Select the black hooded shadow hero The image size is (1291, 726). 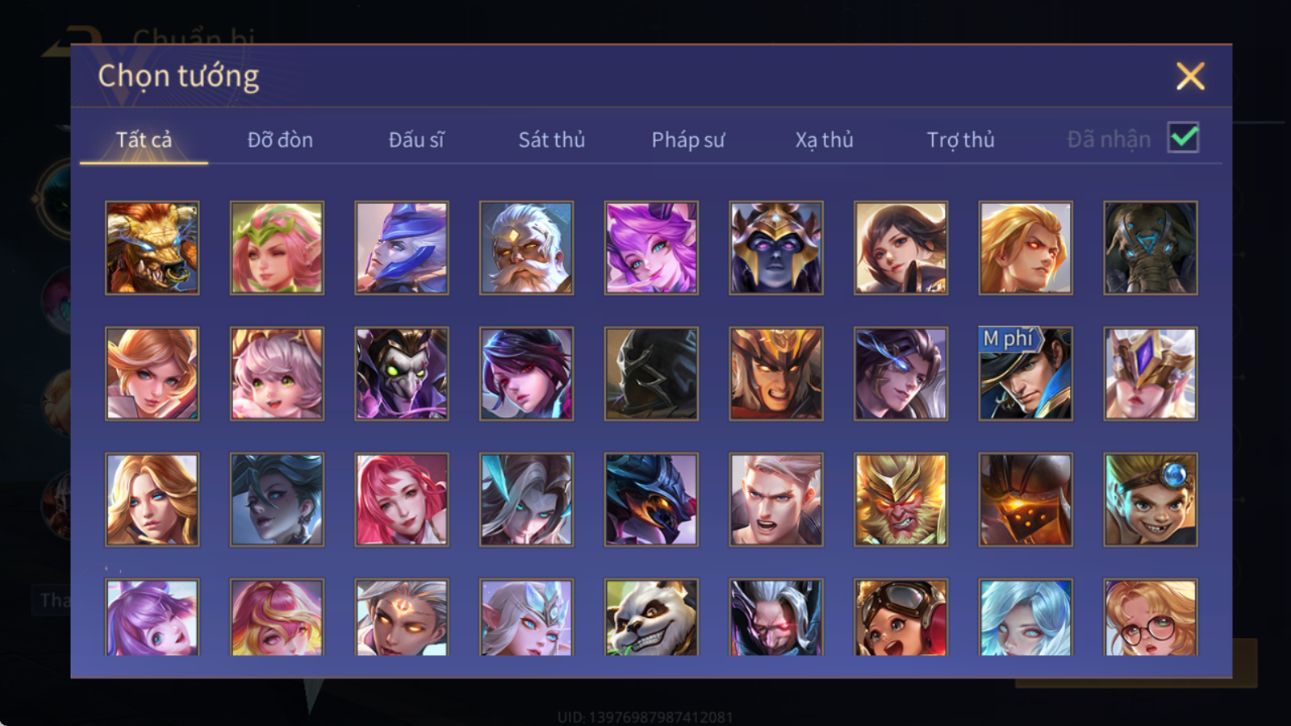(651, 373)
